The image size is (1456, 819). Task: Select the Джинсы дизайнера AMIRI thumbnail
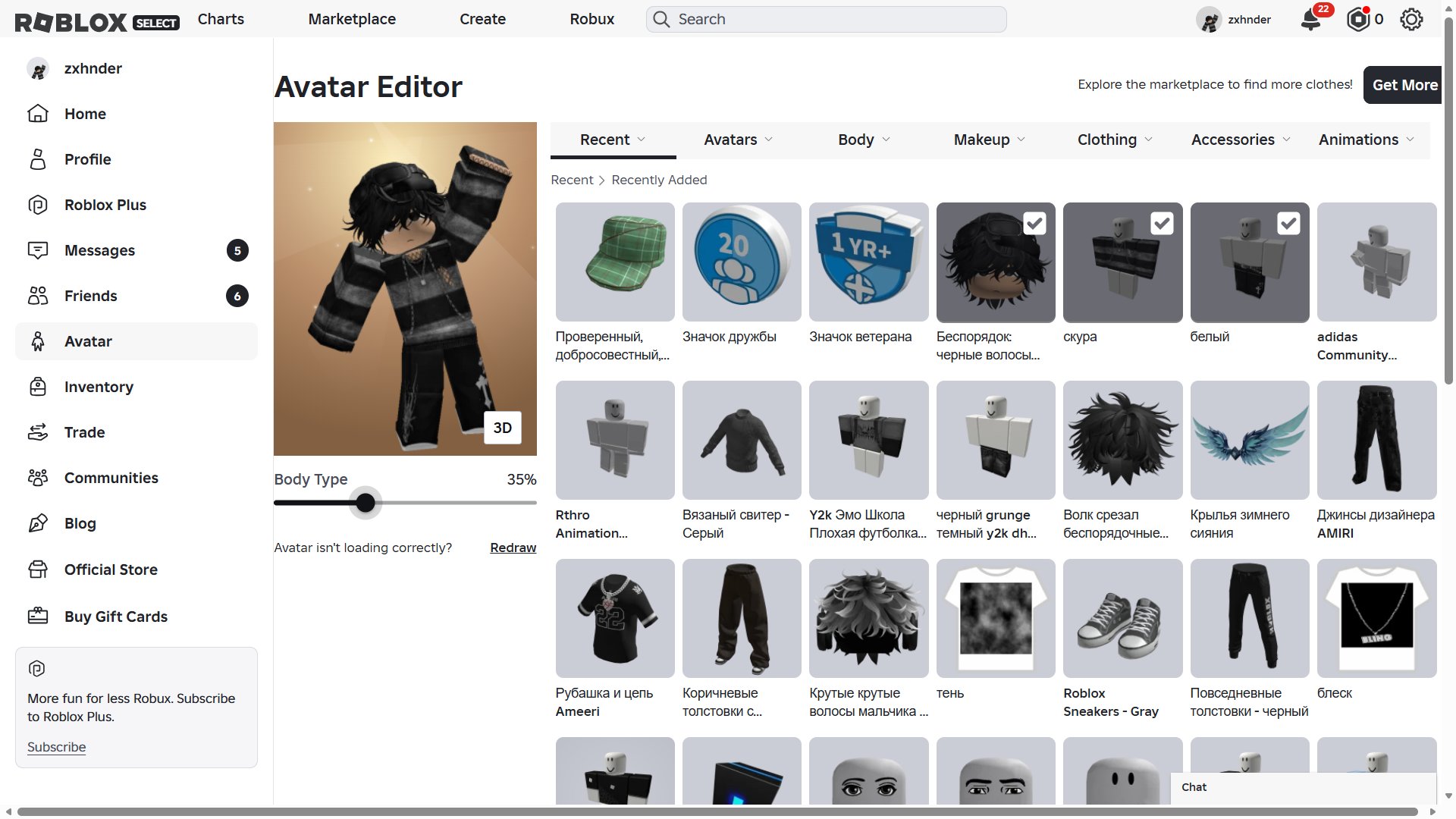(x=1377, y=440)
